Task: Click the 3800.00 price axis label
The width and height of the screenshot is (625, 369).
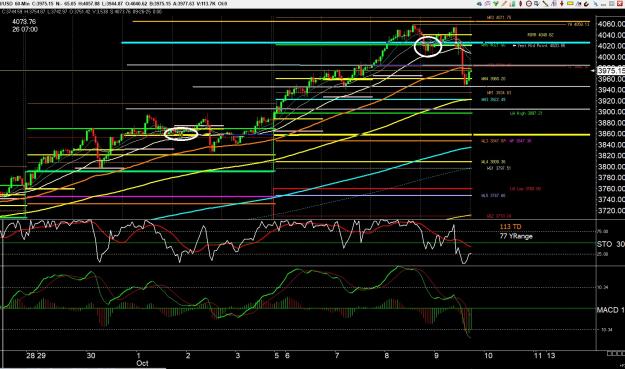Action: [611, 167]
